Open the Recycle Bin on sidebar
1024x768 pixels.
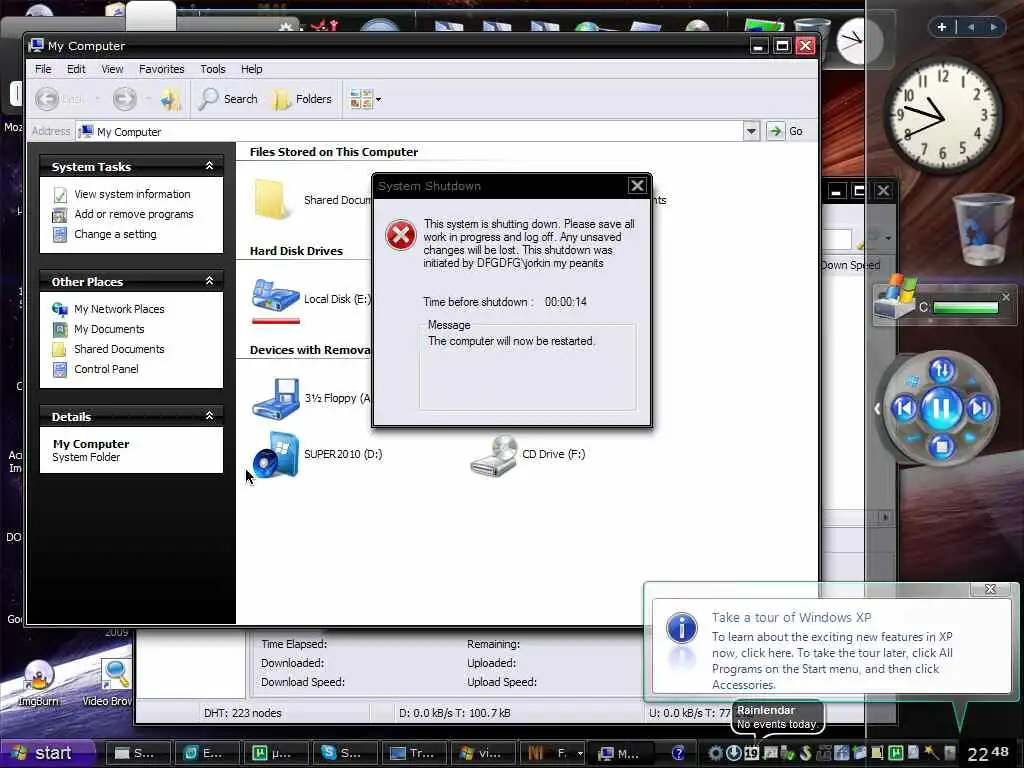983,229
